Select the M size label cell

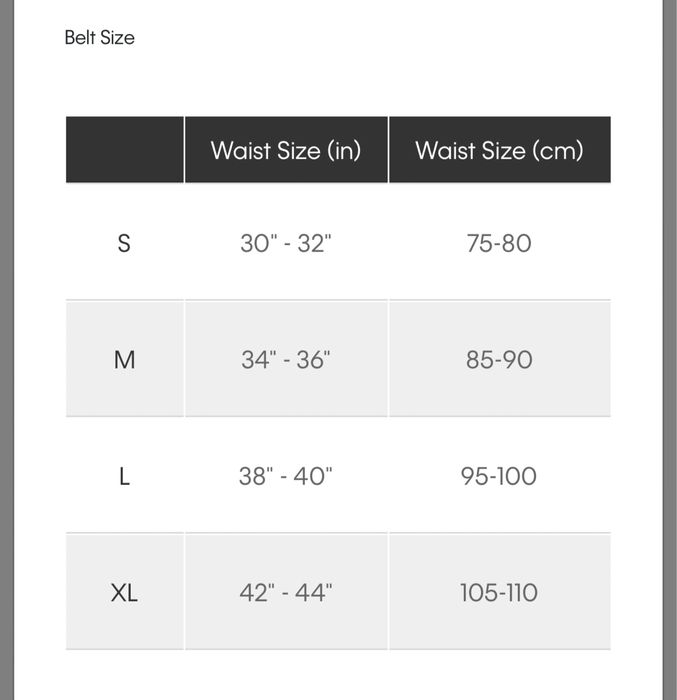[x=124, y=360]
